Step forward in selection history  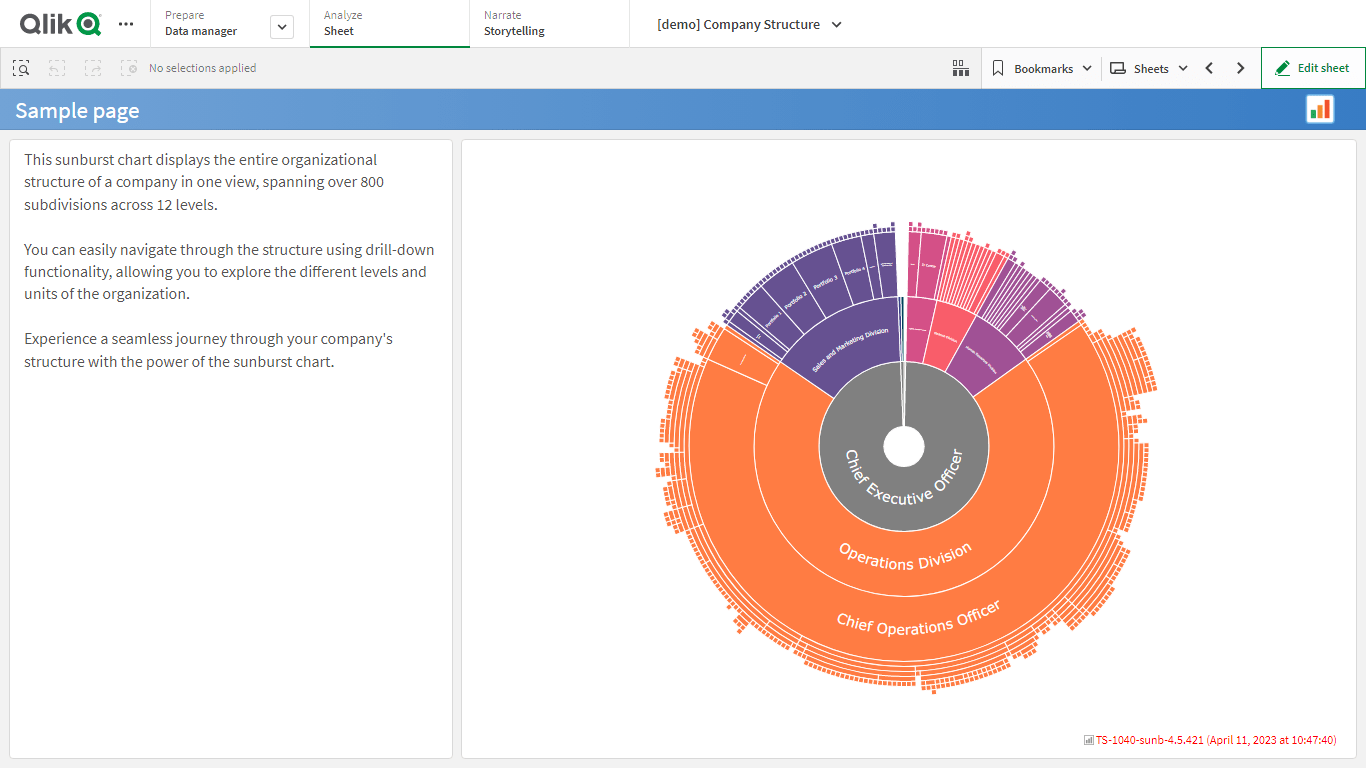[92, 67]
